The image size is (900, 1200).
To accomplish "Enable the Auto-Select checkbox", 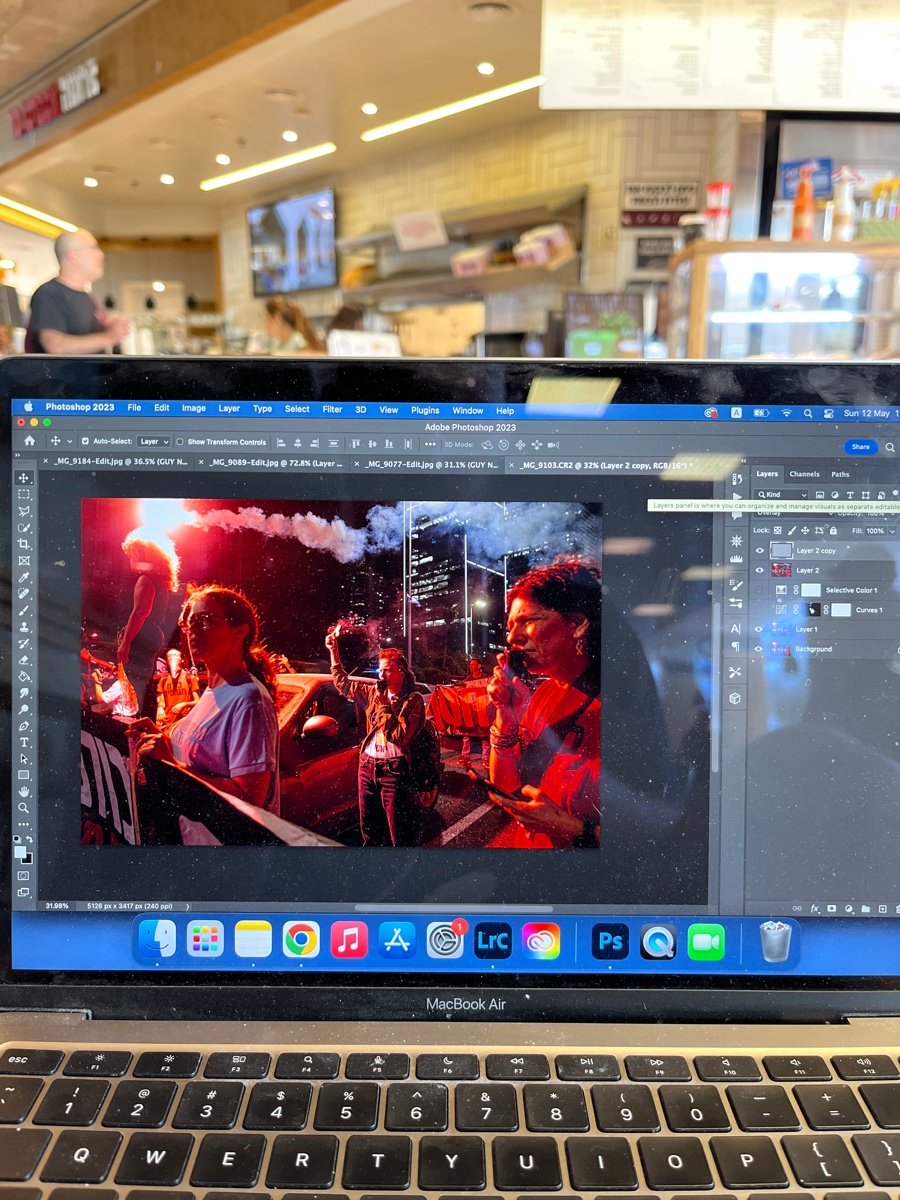I will pyautogui.click(x=84, y=441).
